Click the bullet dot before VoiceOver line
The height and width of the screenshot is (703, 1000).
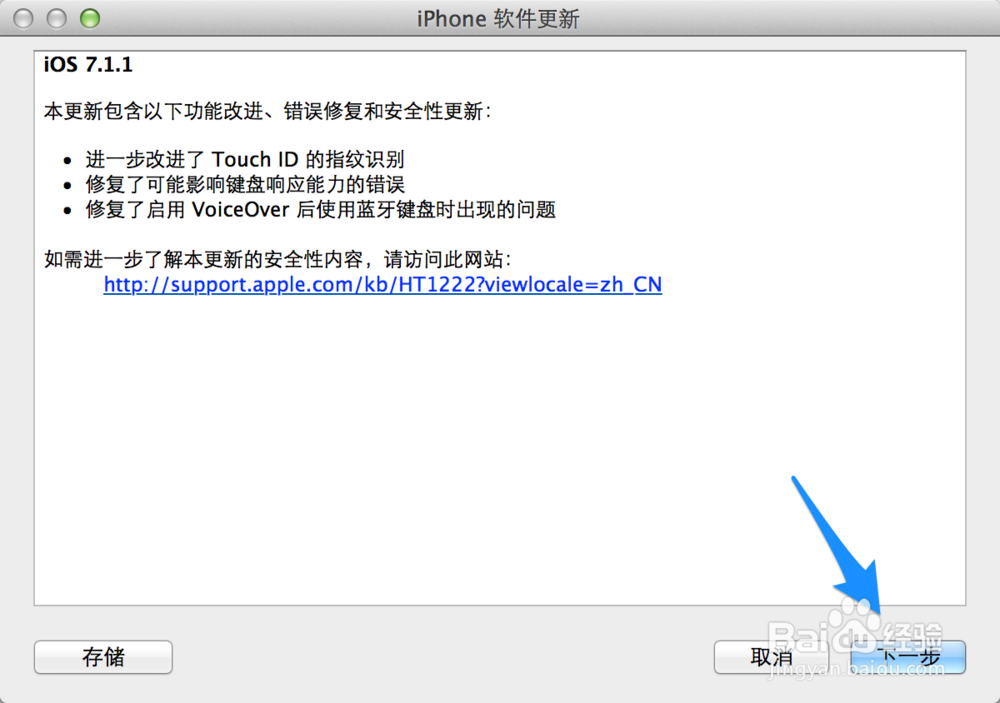pos(68,211)
